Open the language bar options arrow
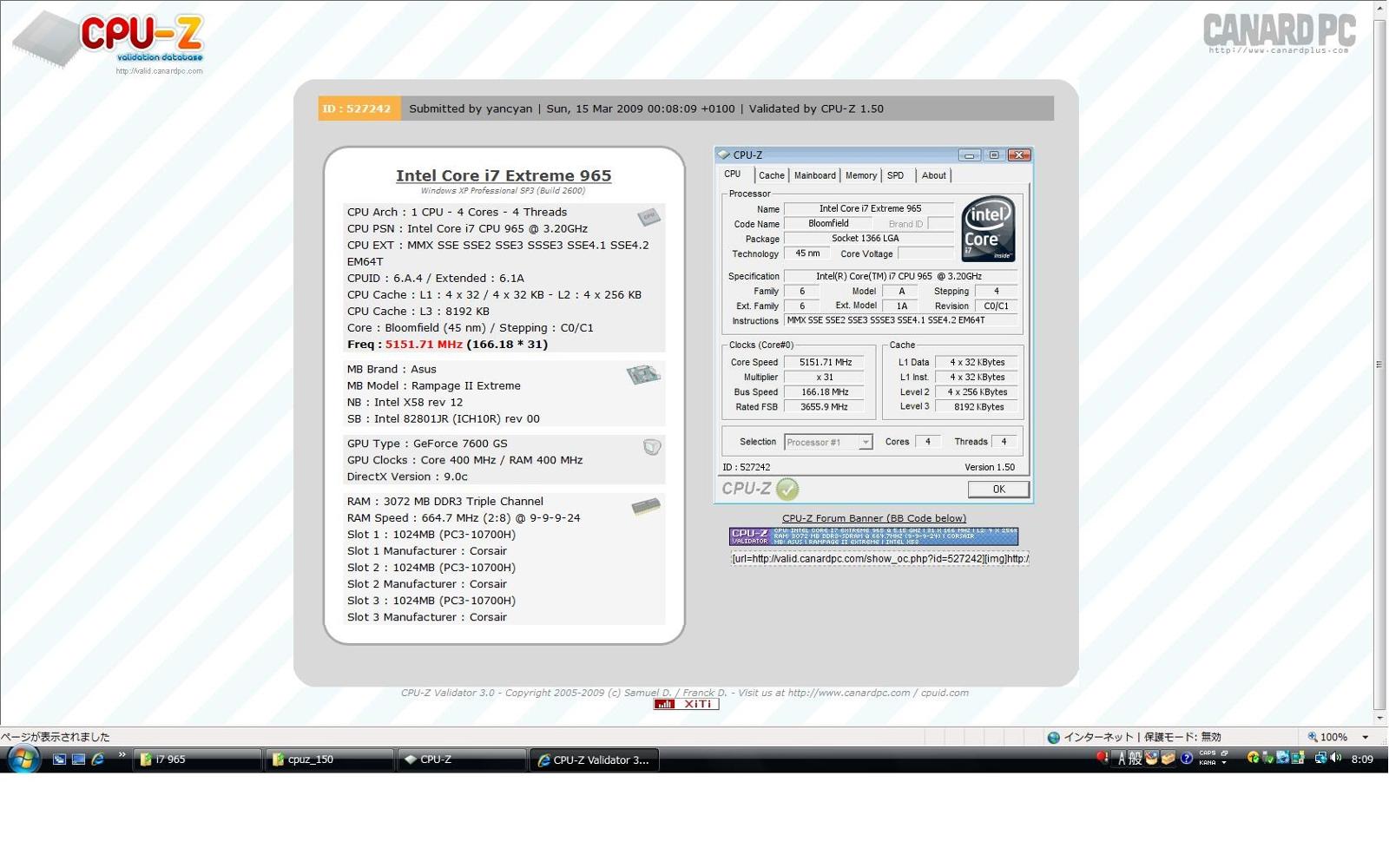Viewport: 1389px width, 868px height. click(1224, 763)
